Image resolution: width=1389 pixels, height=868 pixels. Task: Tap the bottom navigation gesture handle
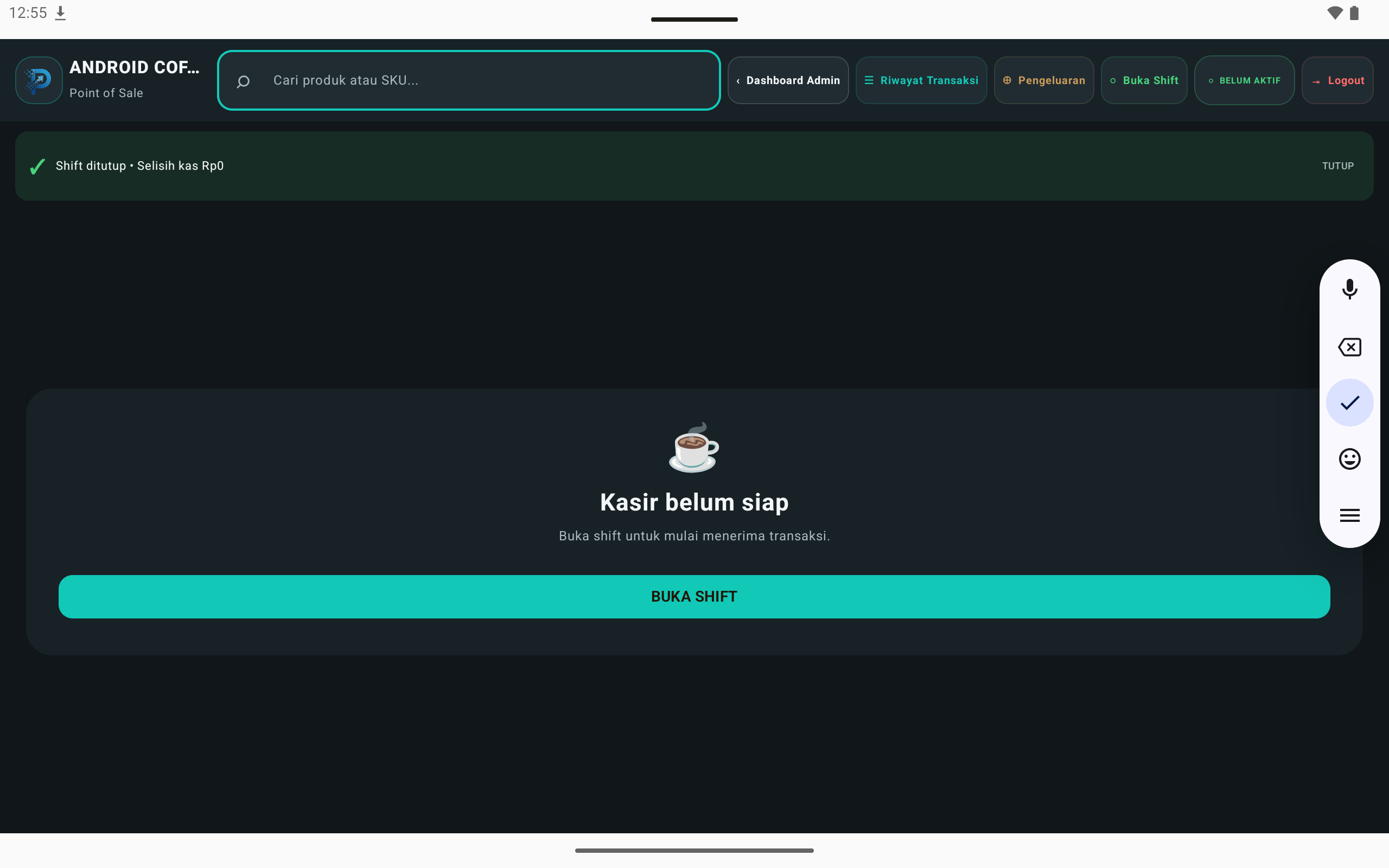coord(694,850)
